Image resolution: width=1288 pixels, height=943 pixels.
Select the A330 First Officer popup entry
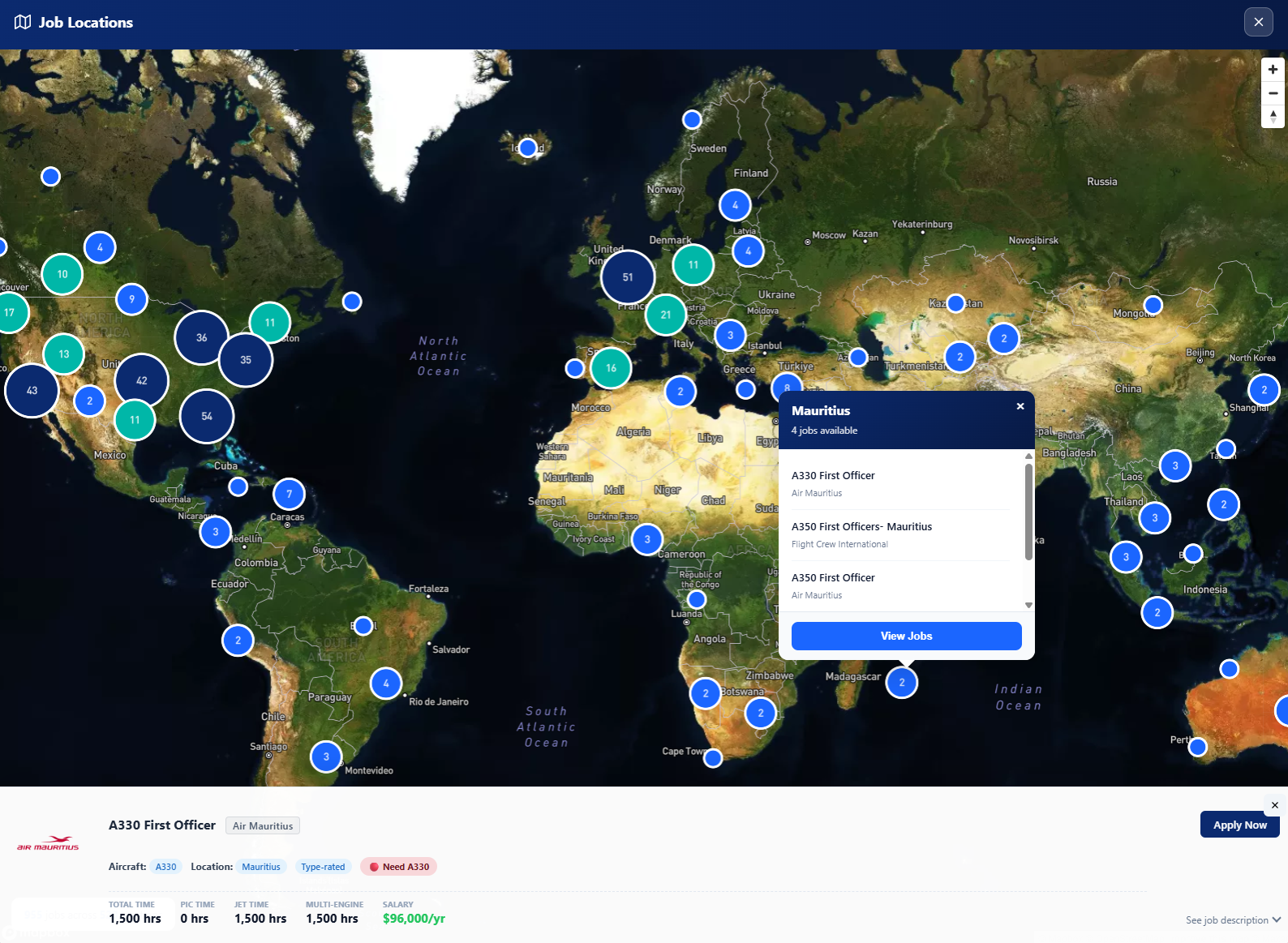coord(833,476)
